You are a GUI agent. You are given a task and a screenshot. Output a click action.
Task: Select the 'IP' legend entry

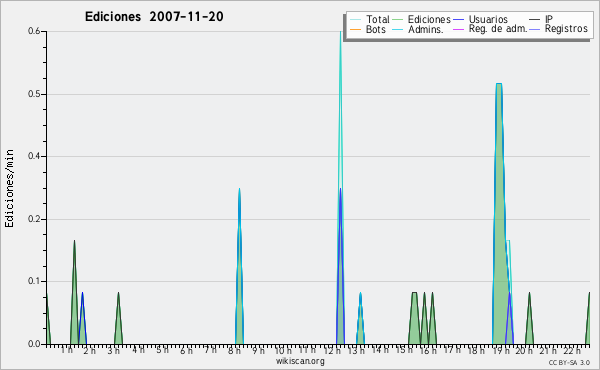(x=549, y=19)
